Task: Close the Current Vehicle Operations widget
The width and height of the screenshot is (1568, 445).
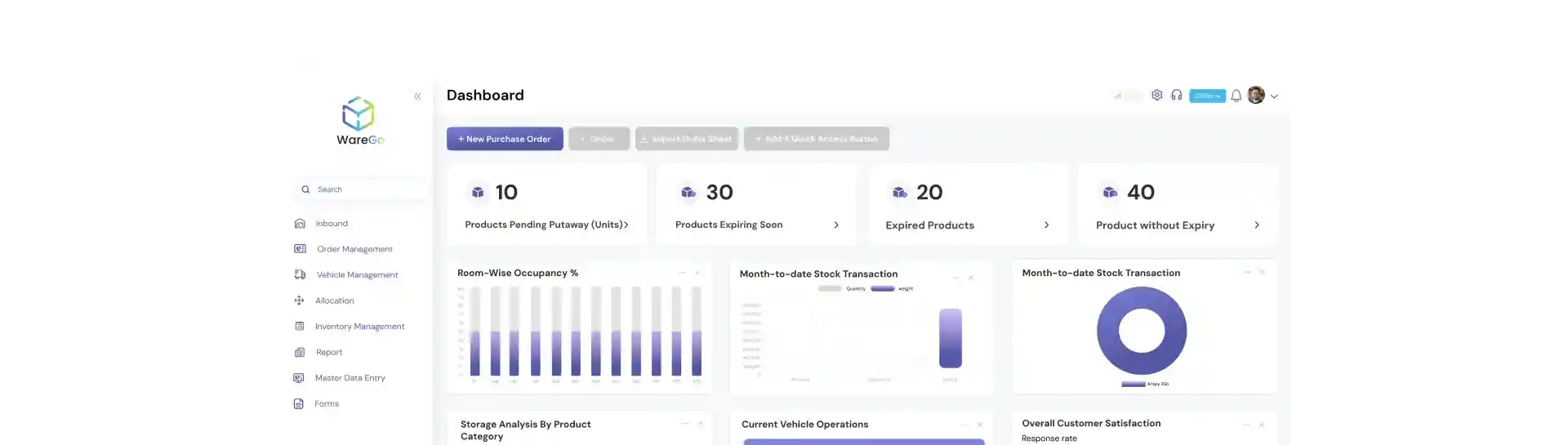Action: coord(979,425)
